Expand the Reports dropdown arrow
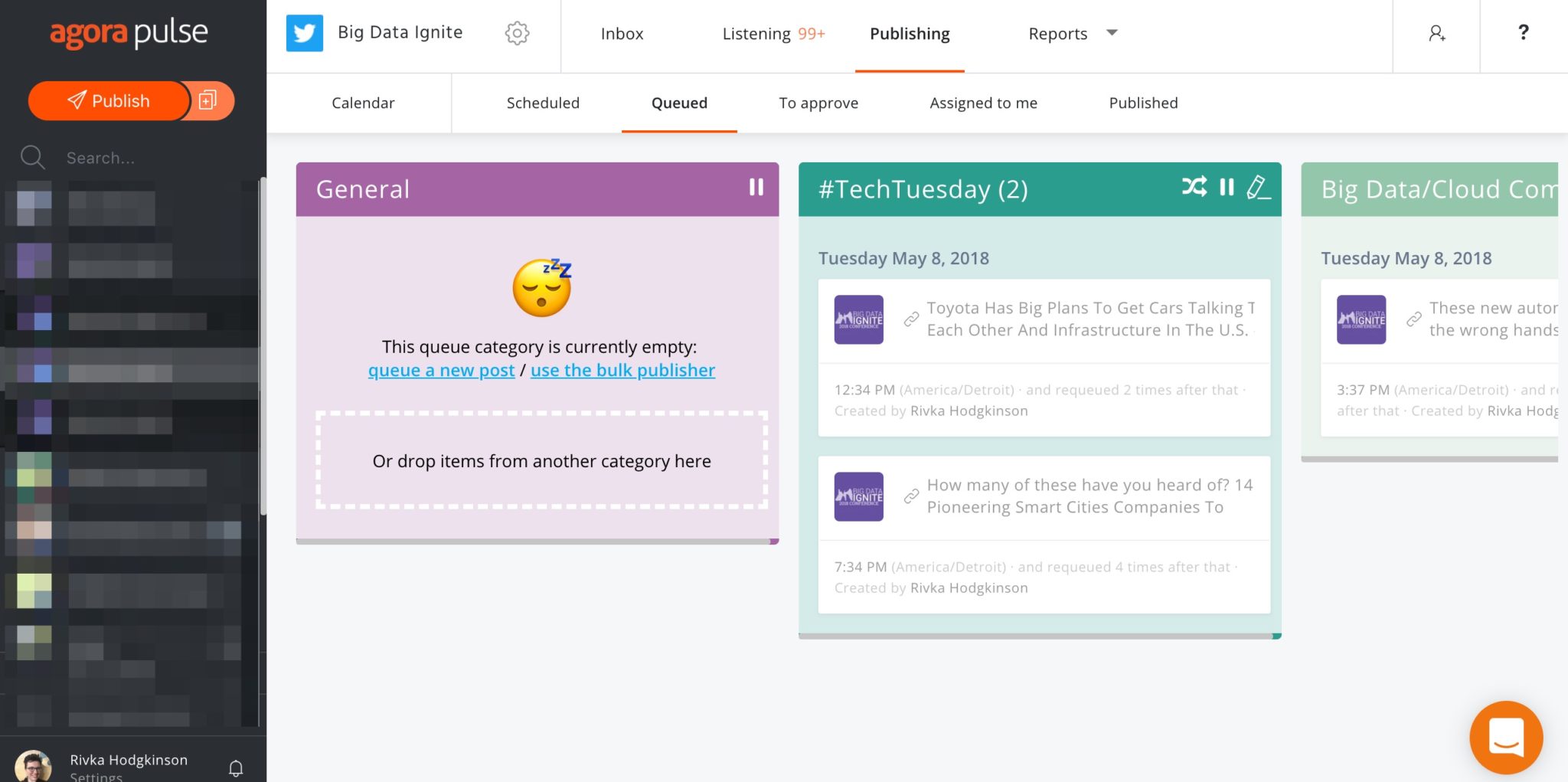This screenshot has width=1568, height=782. [1112, 33]
